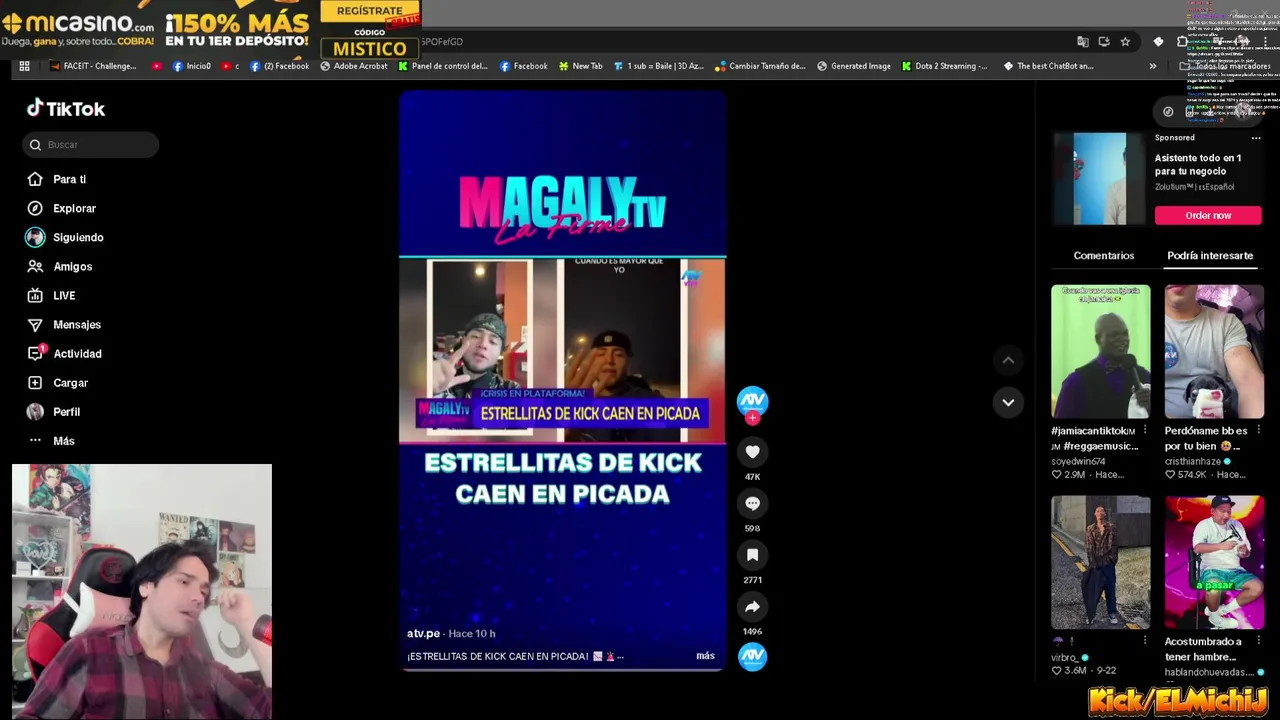Switch to the Podría interesarte tab

click(x=1210, y=256)
